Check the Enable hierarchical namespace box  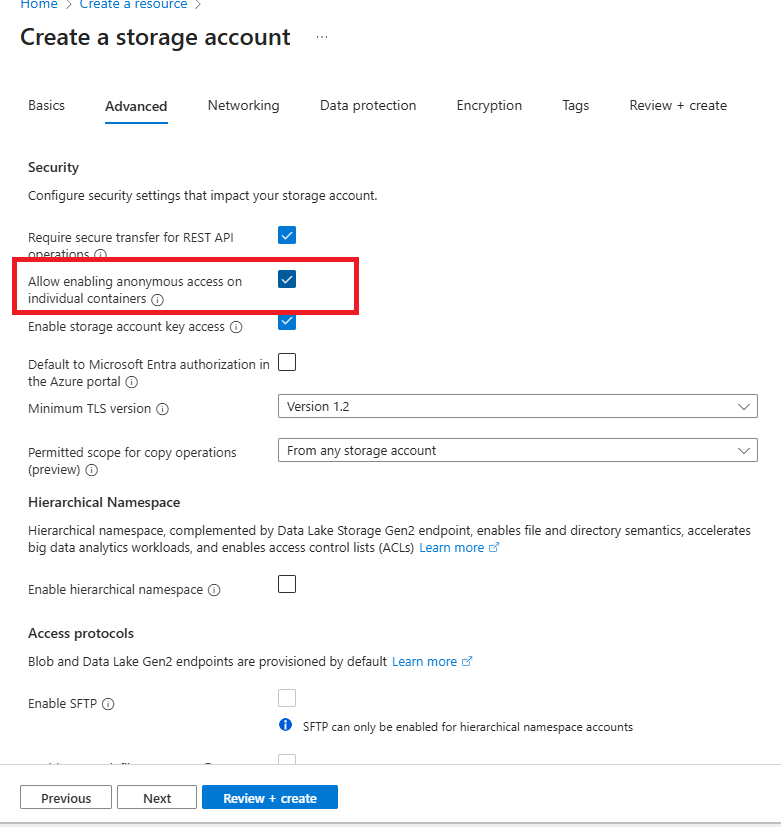287,584
